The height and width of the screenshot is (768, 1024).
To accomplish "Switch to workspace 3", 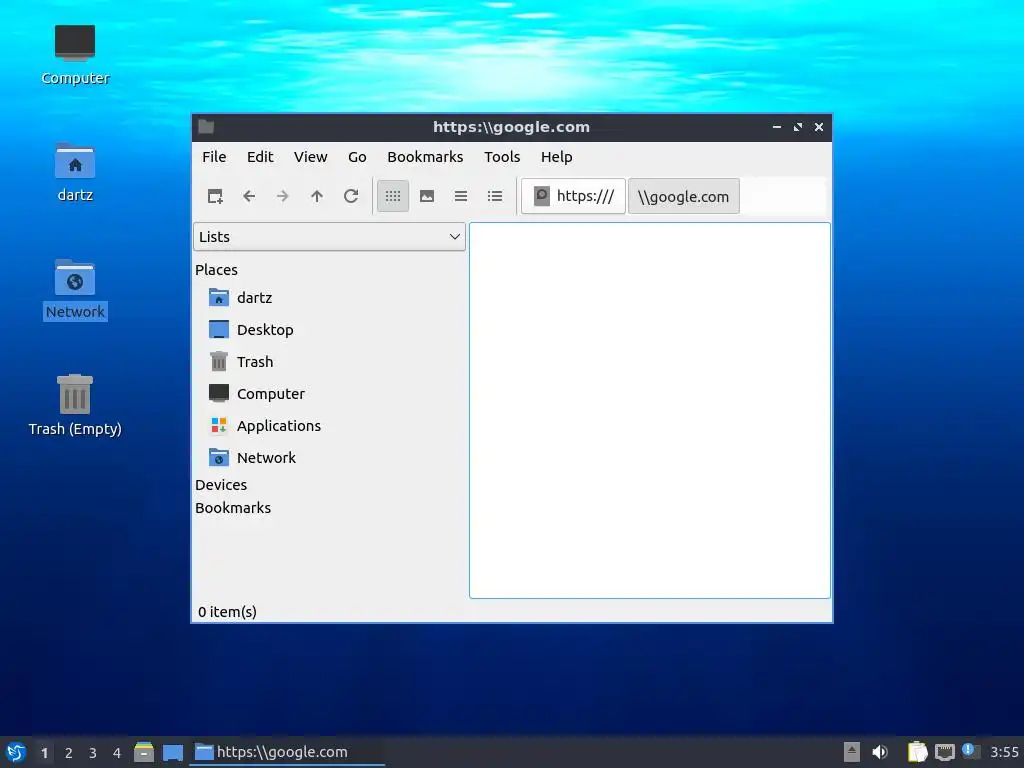I will (x=93, y=753).
